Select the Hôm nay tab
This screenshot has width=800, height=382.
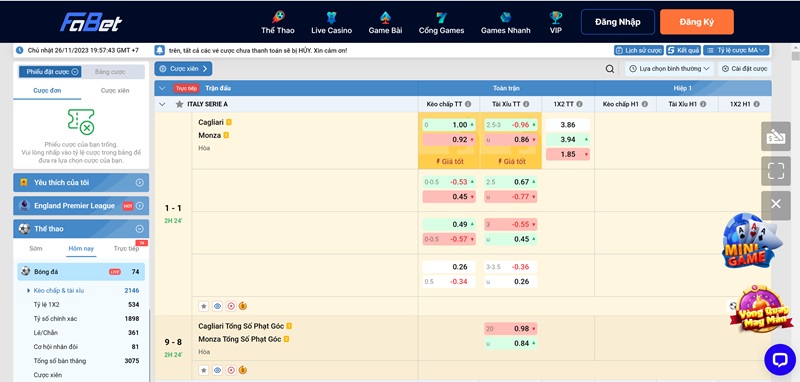click(x=81, y=249)
